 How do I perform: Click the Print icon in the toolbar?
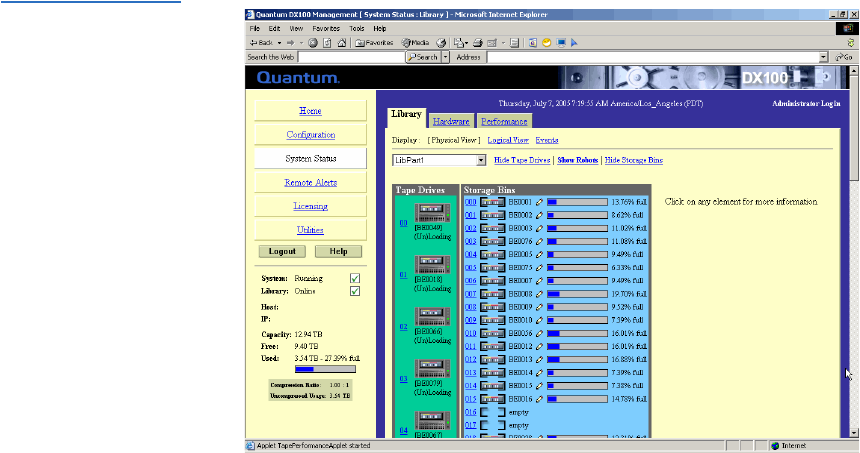click(478, 43)
